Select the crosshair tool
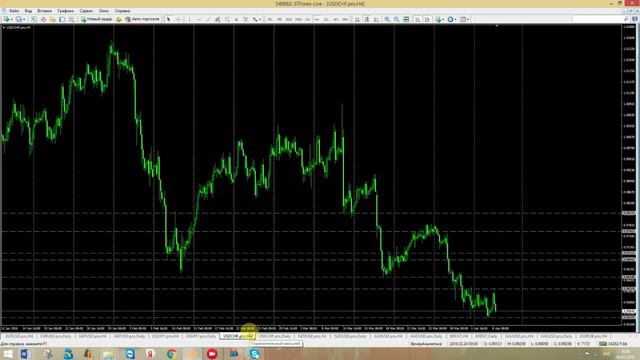Image resolution: width=640 pixels, height=360 pixels. coord(178,19)
